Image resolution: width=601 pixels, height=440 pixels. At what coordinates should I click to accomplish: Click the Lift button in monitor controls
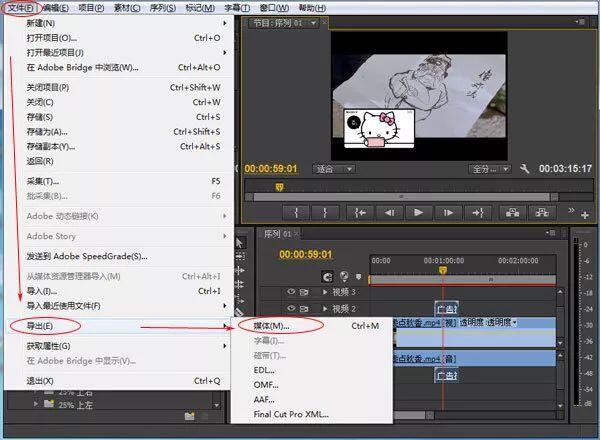(x=512, y=212)
